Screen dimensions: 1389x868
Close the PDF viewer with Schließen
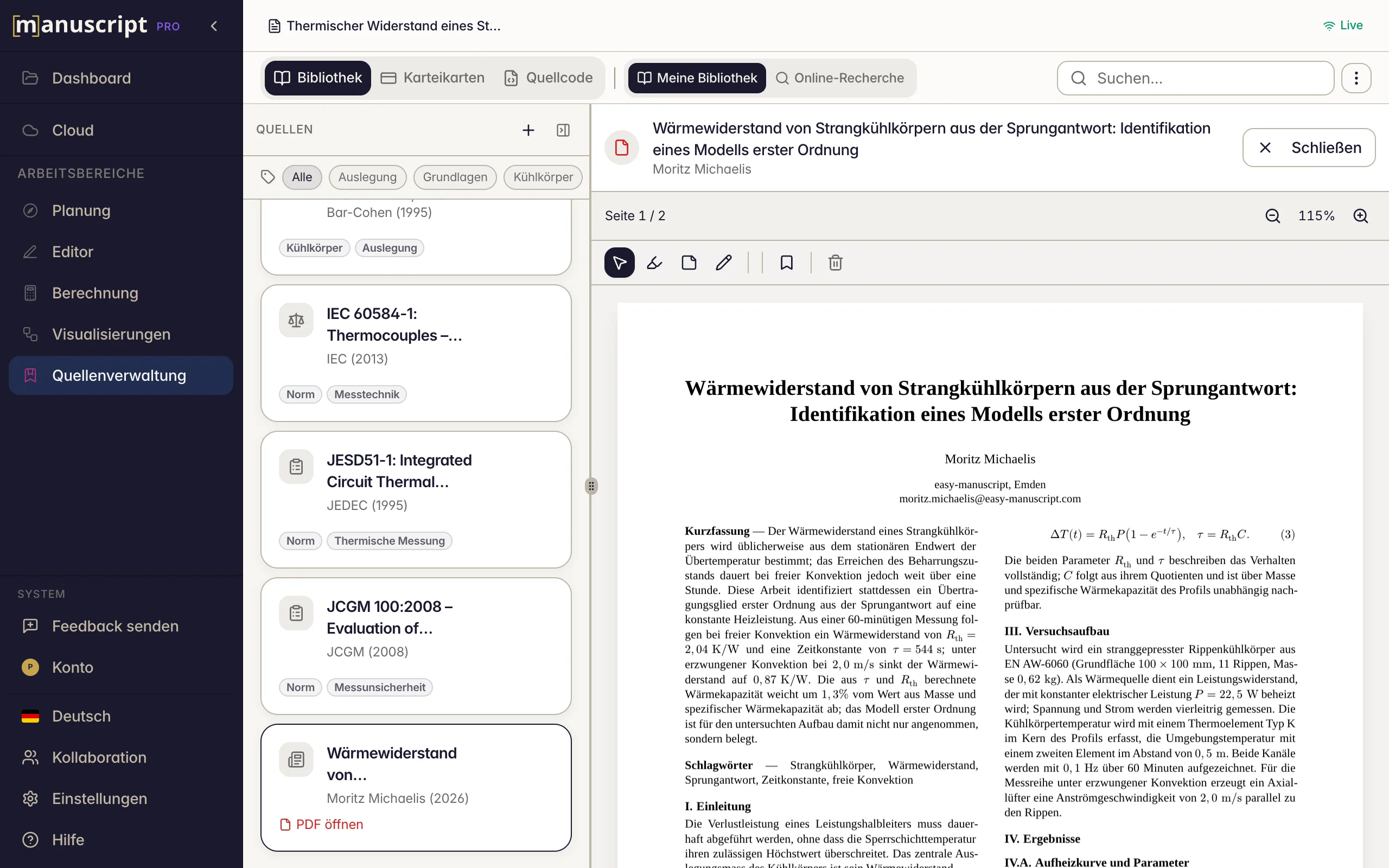coord(1309,148)
